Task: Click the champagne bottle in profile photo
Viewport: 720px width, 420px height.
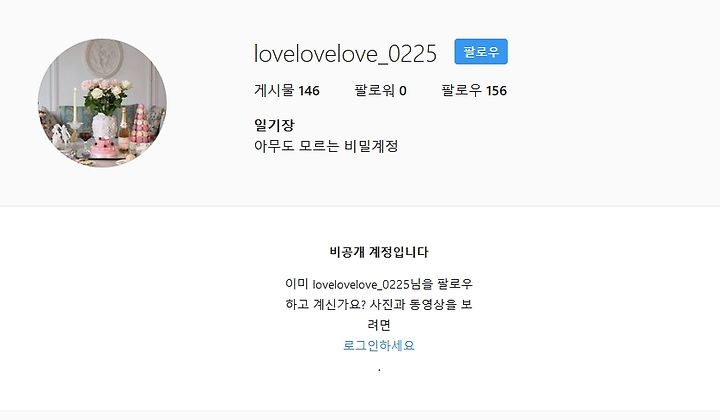Action: (124, 129)
